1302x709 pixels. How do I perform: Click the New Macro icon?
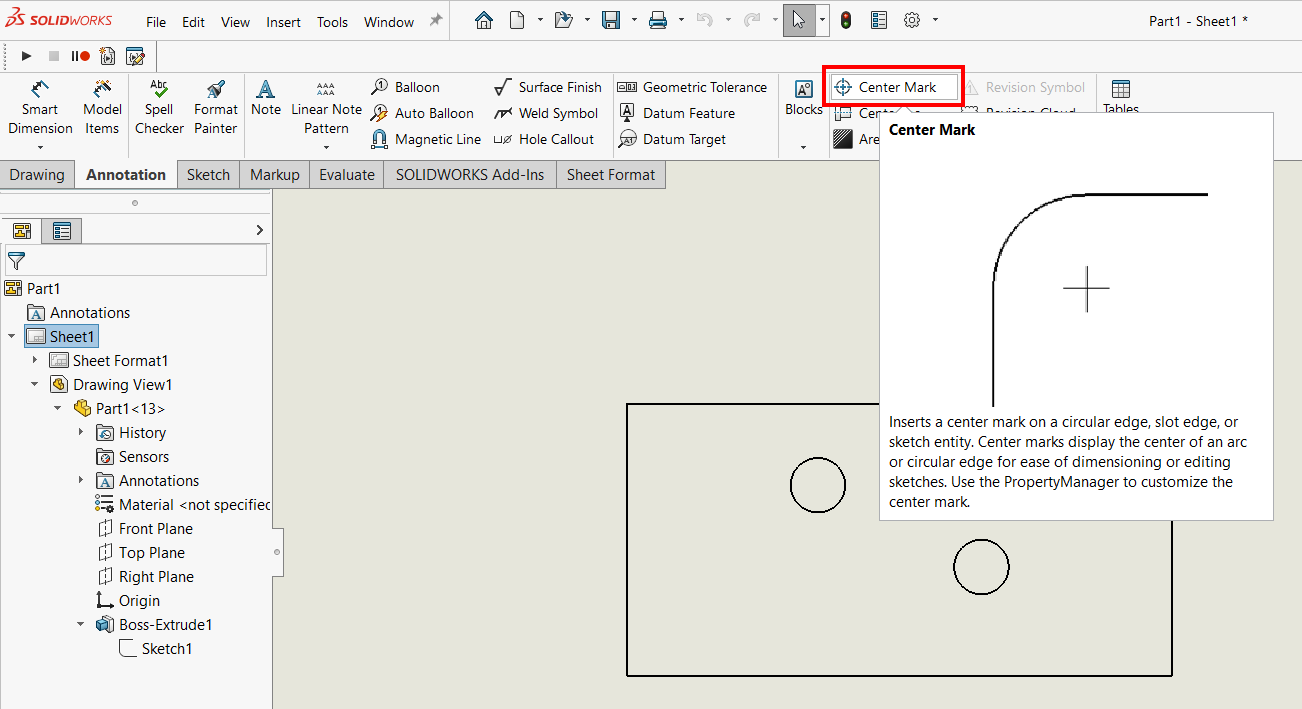pyautogui.click(x=108, y=57)
